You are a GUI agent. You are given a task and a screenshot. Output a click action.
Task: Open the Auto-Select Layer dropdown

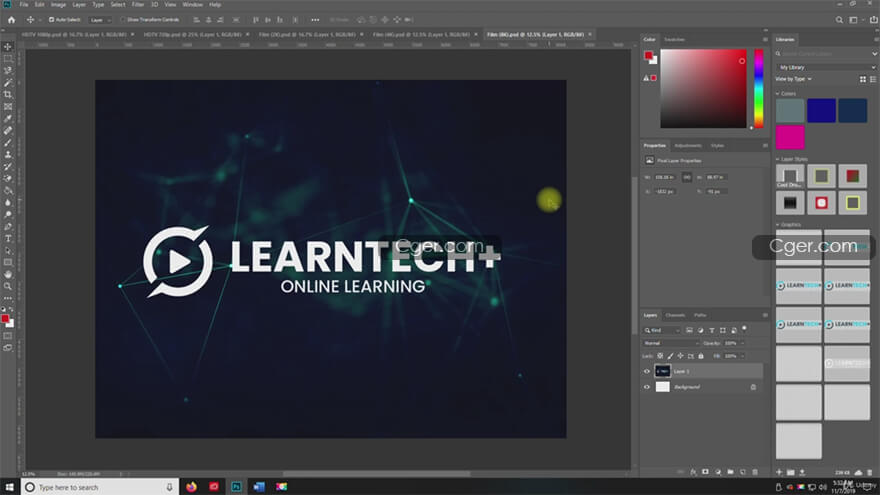point(100,20)
